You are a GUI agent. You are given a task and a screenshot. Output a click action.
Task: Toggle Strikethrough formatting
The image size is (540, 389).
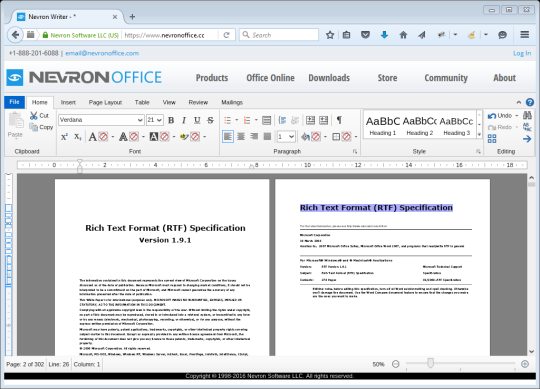(210, 120)
